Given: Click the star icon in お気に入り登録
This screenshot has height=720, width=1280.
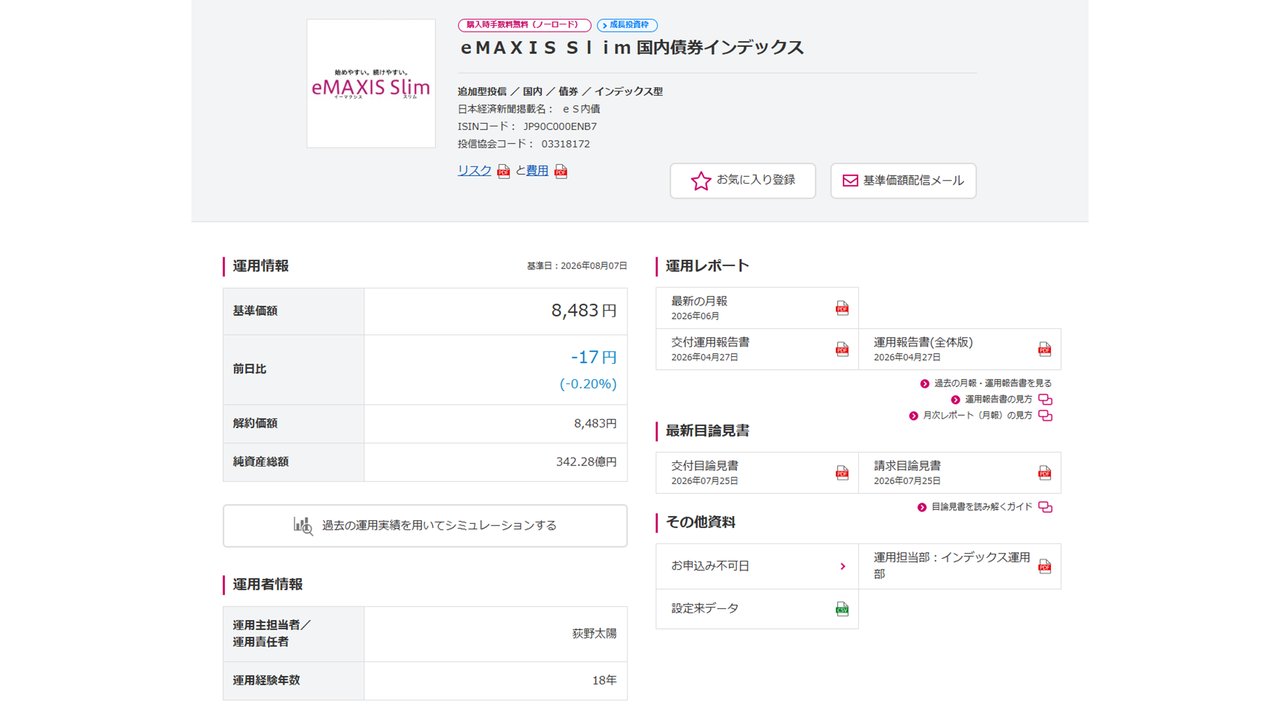Looking at the screenshot, I should tap(701, 181).
